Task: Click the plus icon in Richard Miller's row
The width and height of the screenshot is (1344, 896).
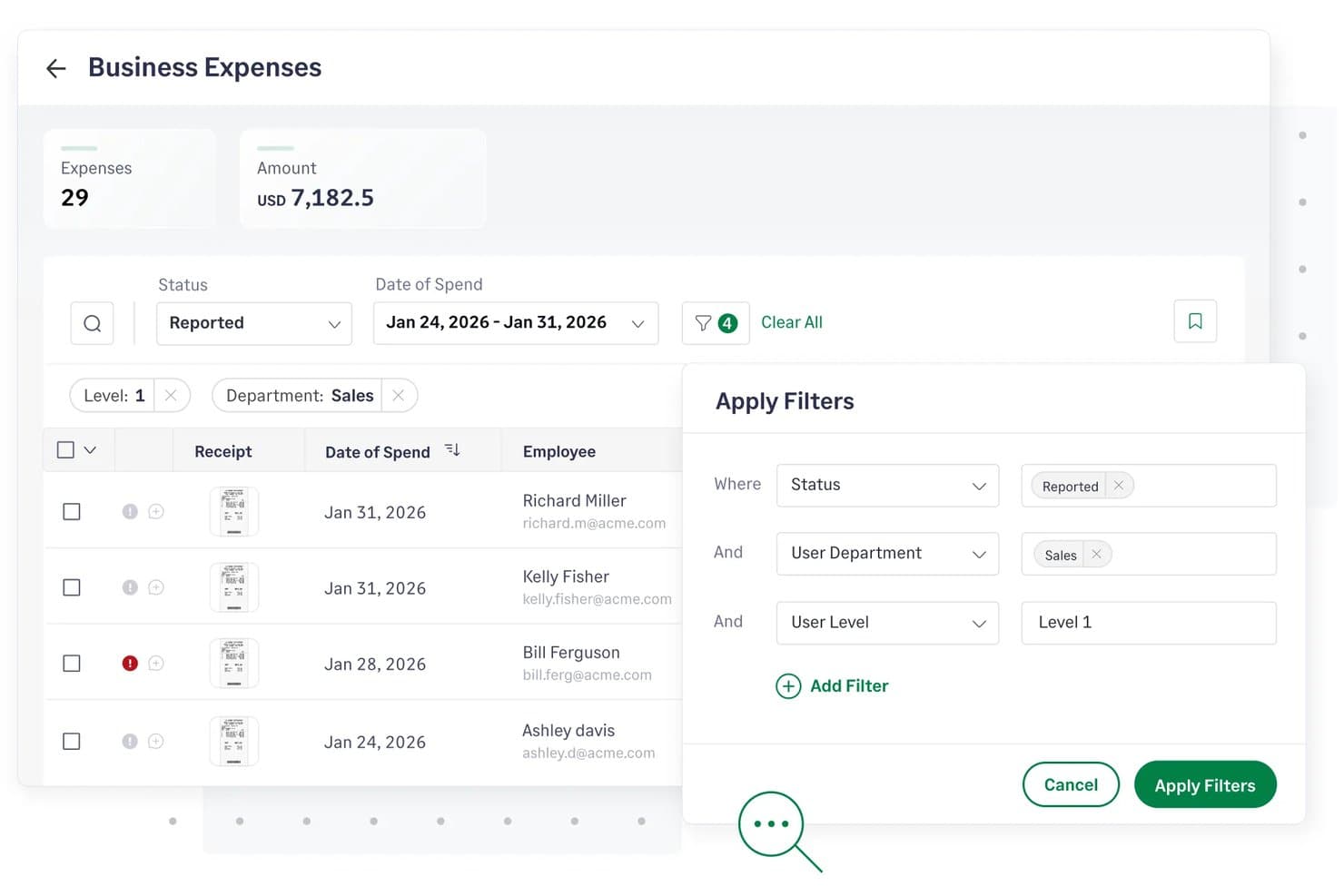Action: [x=156, y=512]
